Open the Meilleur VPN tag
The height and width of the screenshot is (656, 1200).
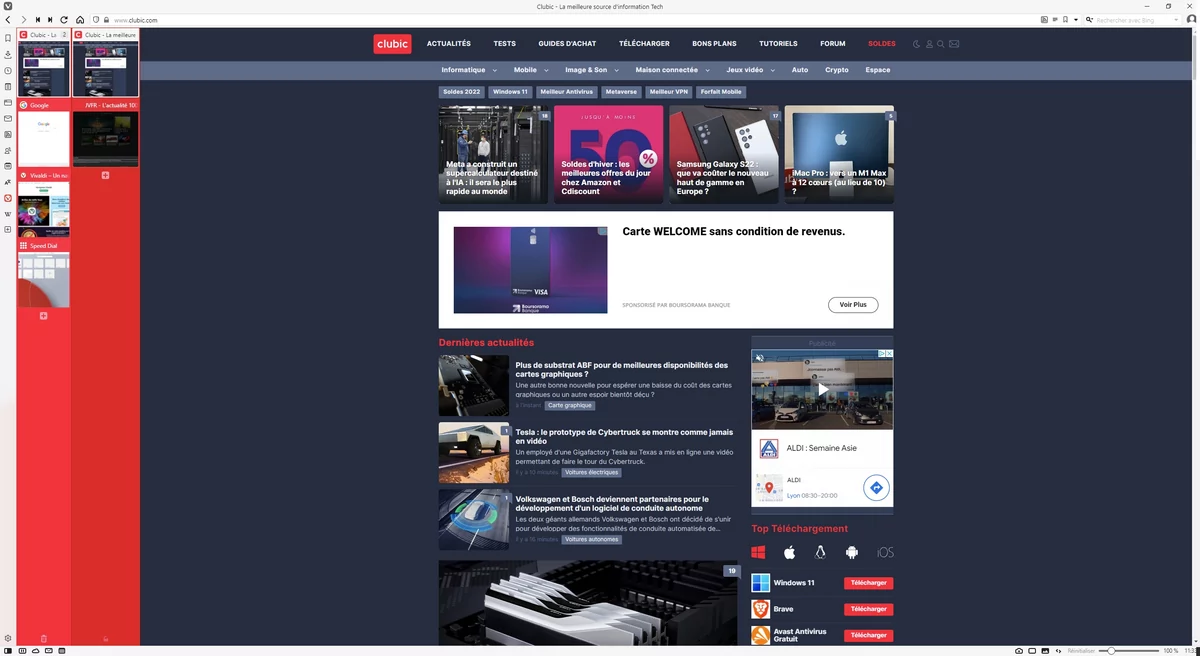pyautogui.click(x=668, y=92)
